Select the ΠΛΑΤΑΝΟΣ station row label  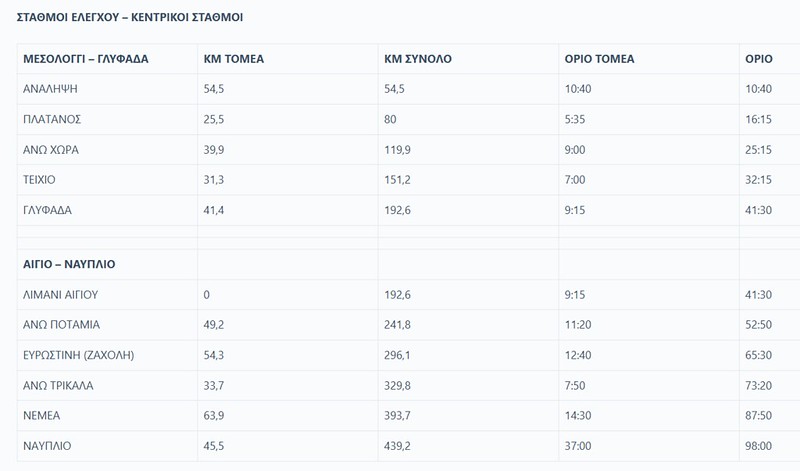52,119
